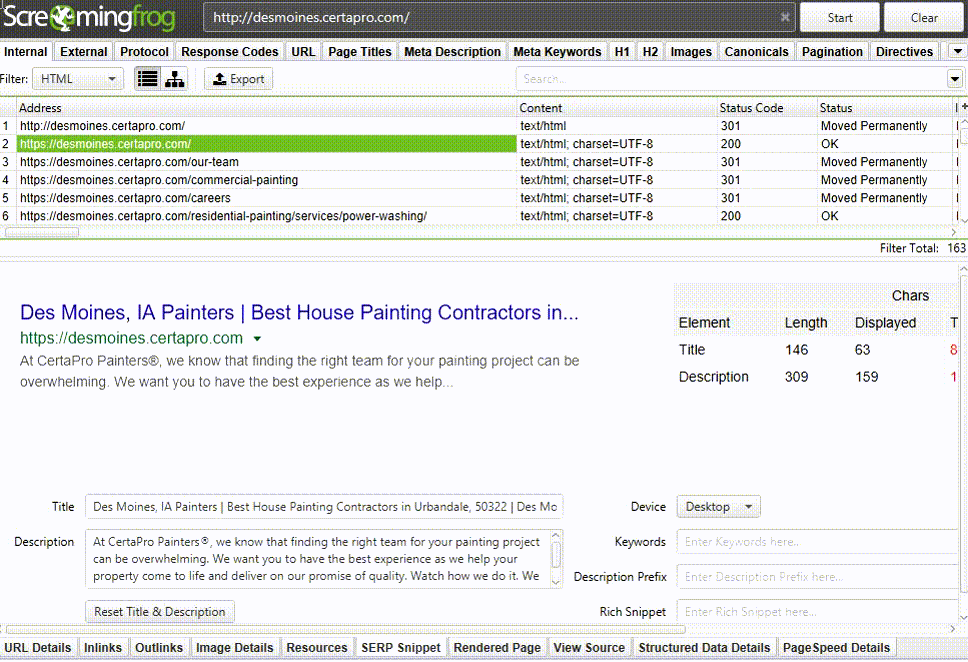This screenshot has height=662, width=968.
Task: Click the Export button
Action: [x=238, y=79]
